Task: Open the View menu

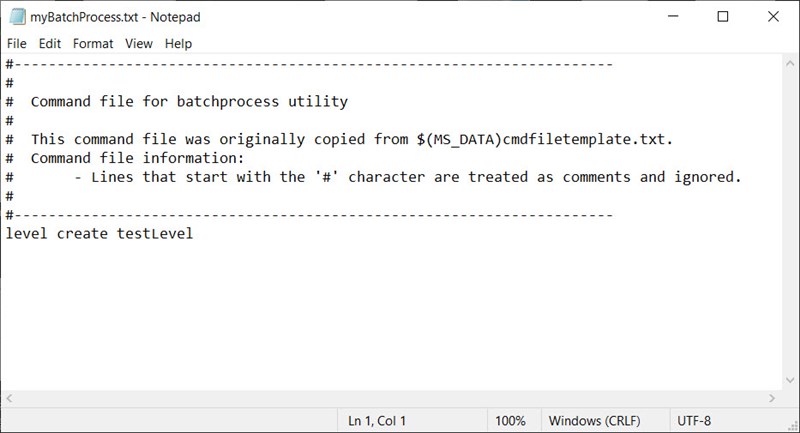Action: tap(139, 44)
